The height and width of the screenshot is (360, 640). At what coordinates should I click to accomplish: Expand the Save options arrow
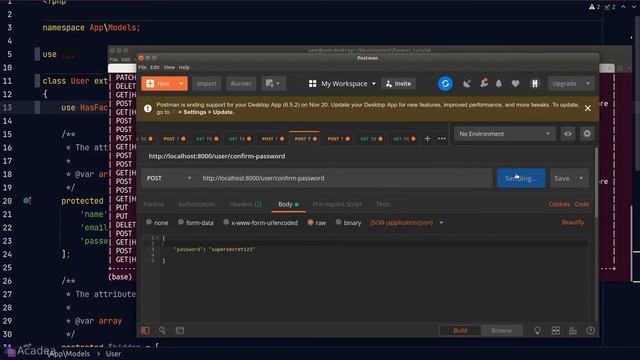click(x=581, y=178)
